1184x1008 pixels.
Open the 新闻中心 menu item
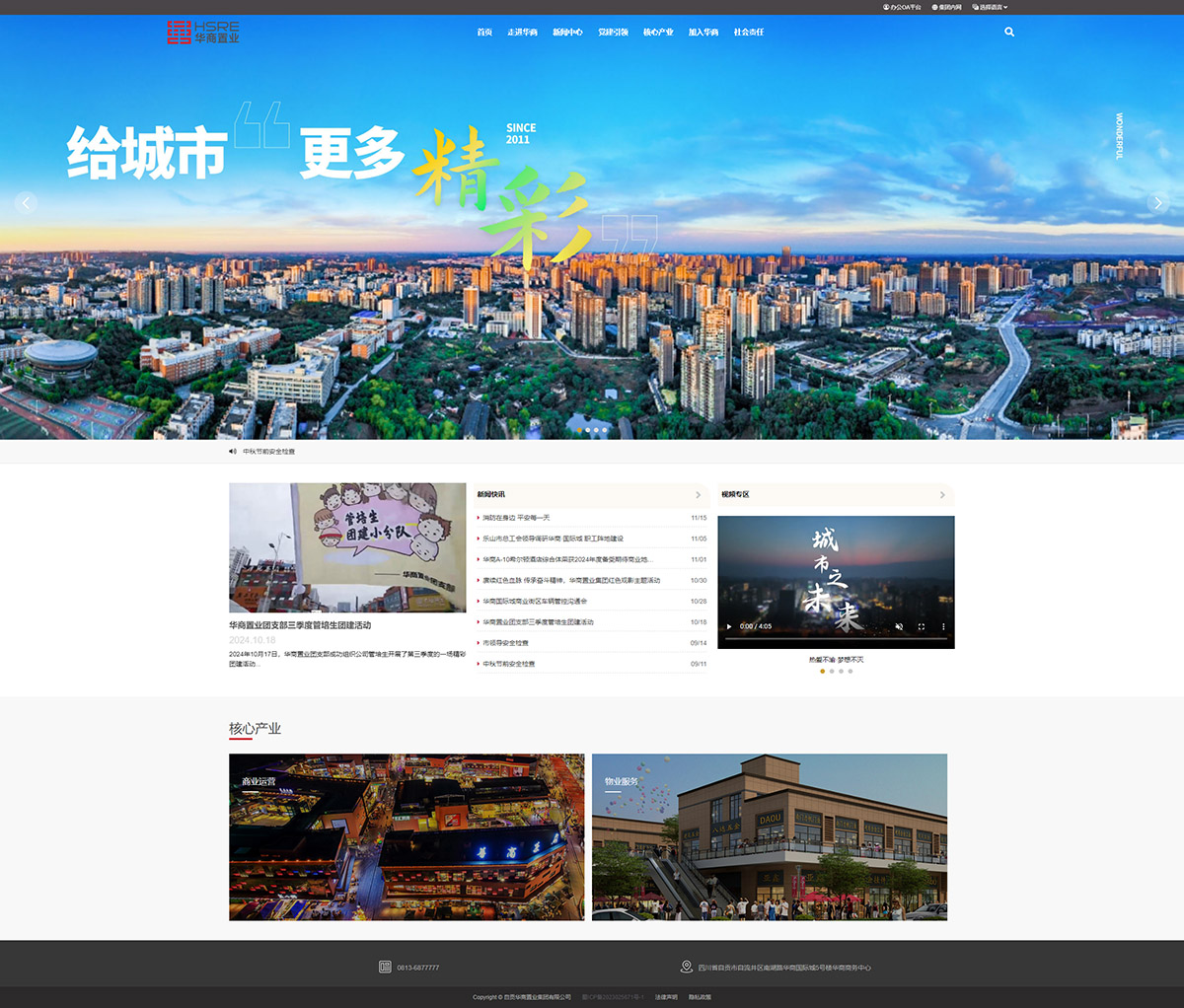point(567,33)
